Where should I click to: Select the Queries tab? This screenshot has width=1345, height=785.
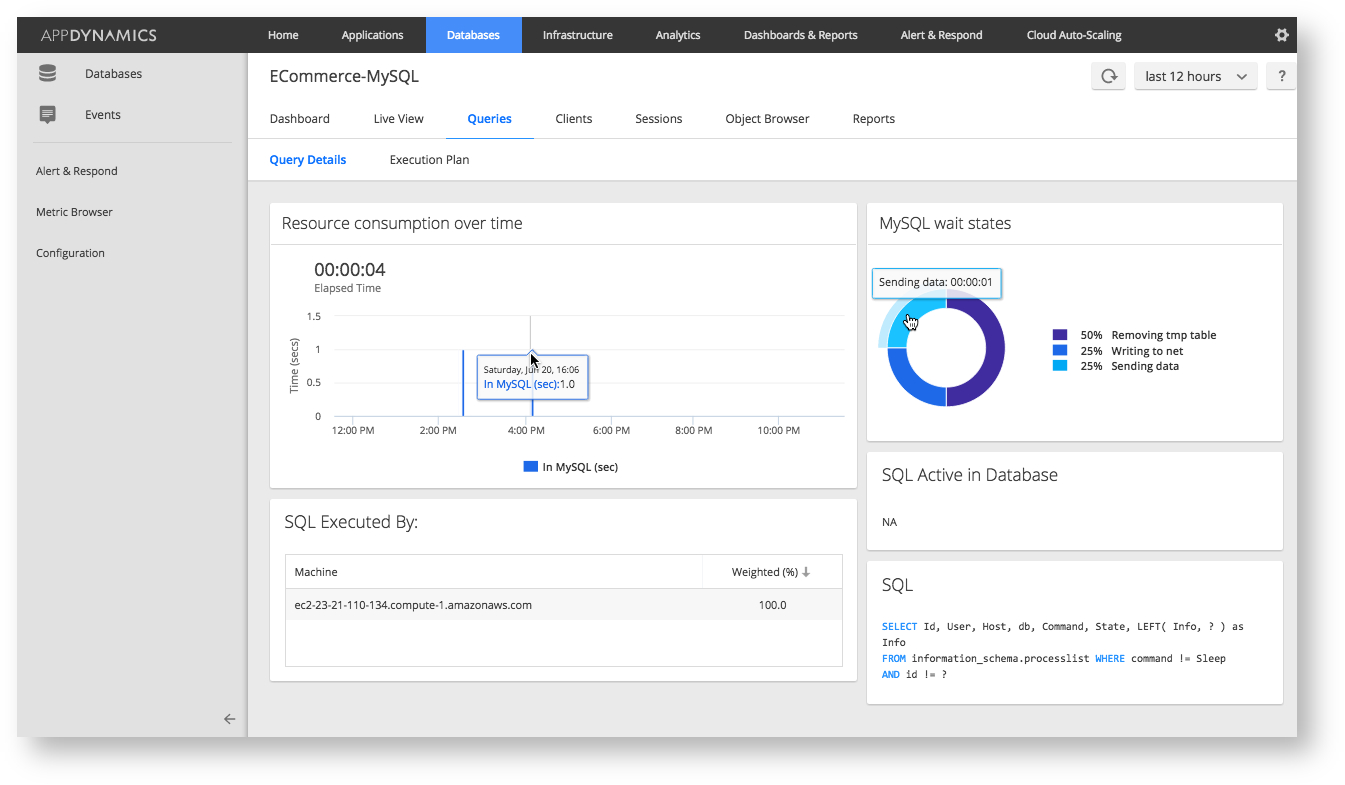[490, 118]
